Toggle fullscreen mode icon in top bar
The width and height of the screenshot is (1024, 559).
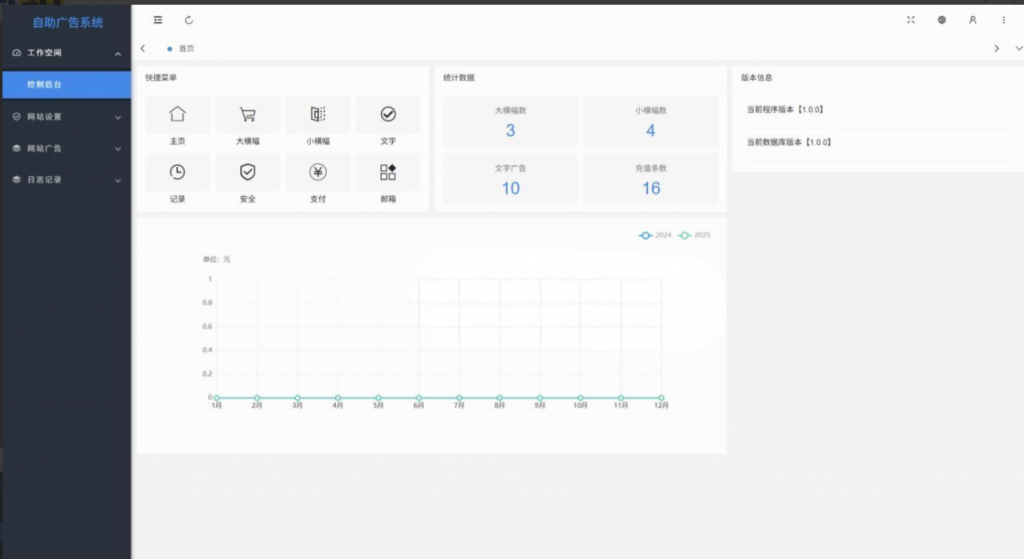[910, 20]
